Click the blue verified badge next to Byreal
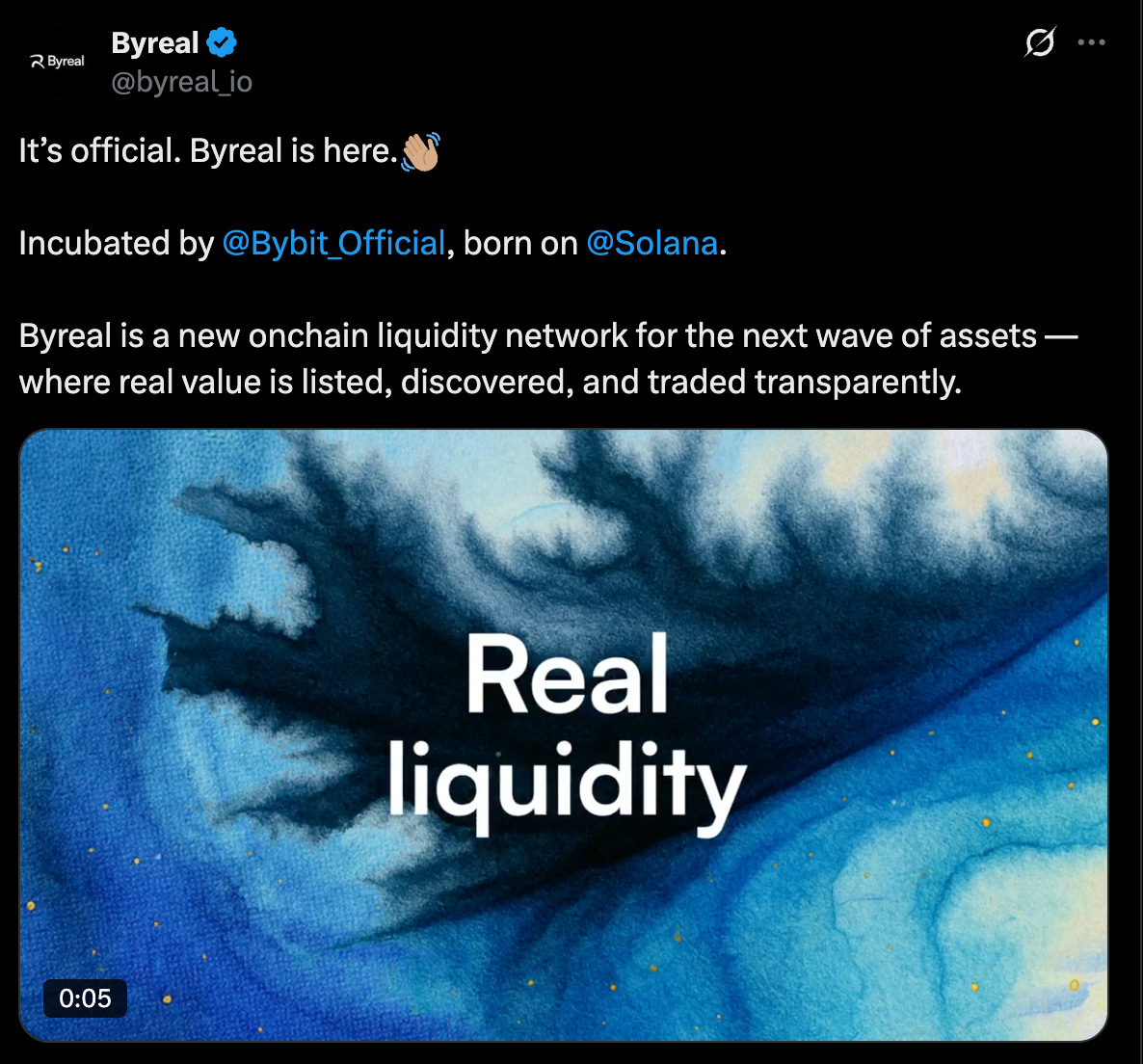Viewport: 1143px width, 1064px height. pyautogui.click(x=222, y=42)
